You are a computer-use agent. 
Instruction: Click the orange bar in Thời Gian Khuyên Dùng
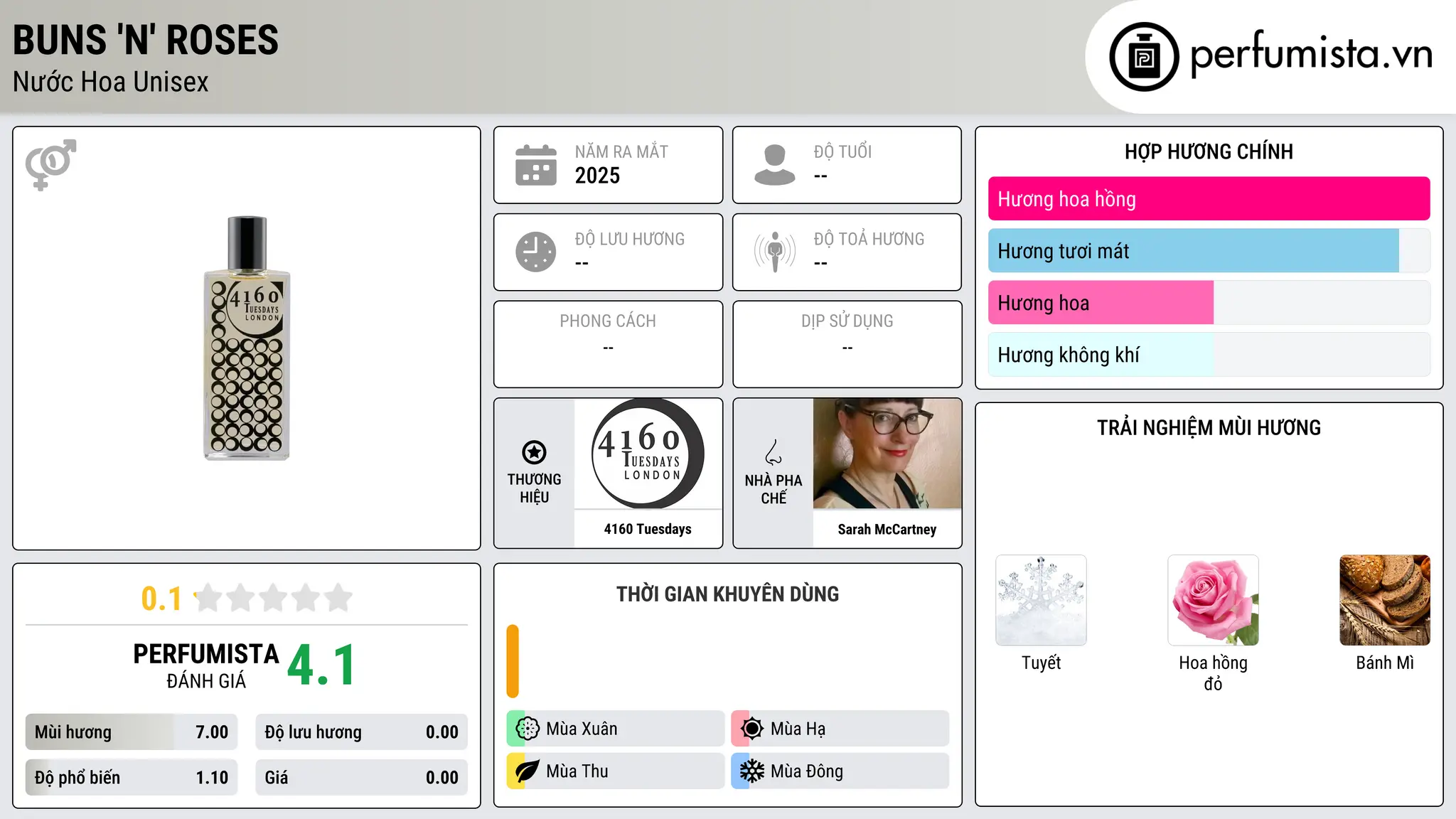(513, 661)
